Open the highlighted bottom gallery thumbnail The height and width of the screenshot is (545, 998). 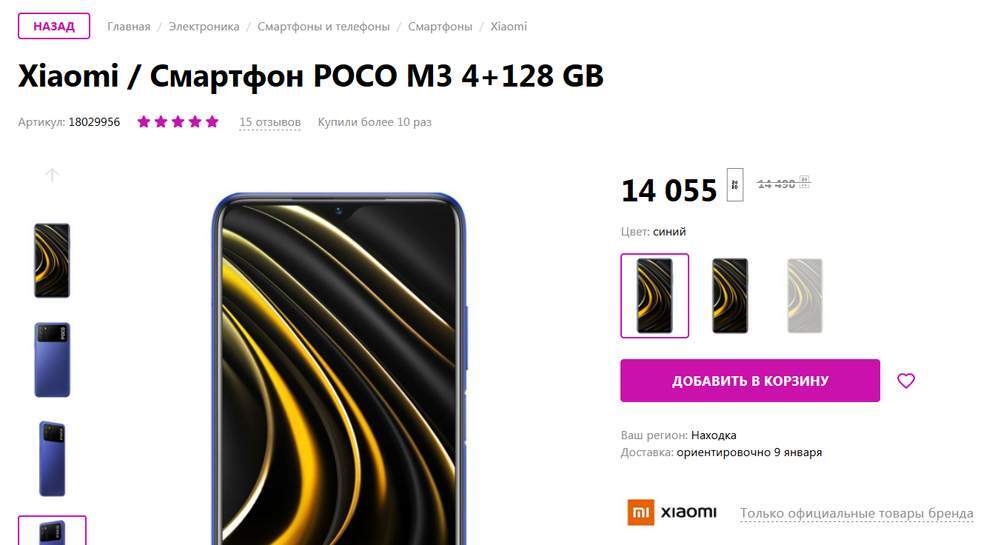[x=52, y=530]
